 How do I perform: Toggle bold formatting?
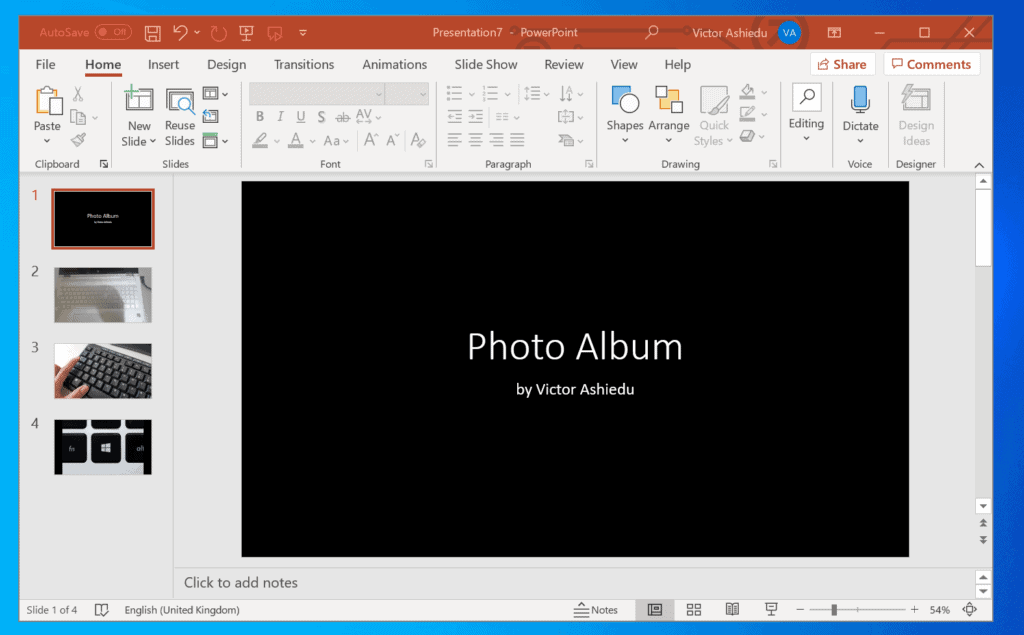[259, 116]
